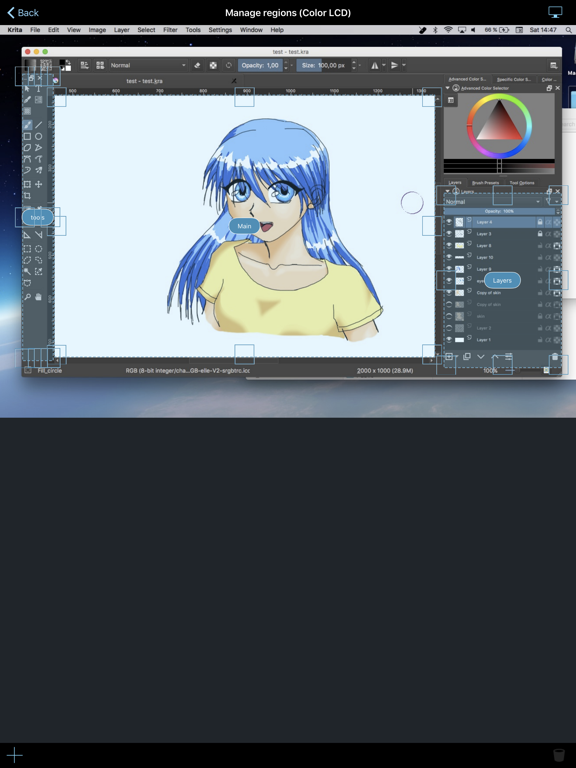Open the horizontal mirror options arrow
The image size is (576, 768).
pyautogui.click(x=384, y=65)
